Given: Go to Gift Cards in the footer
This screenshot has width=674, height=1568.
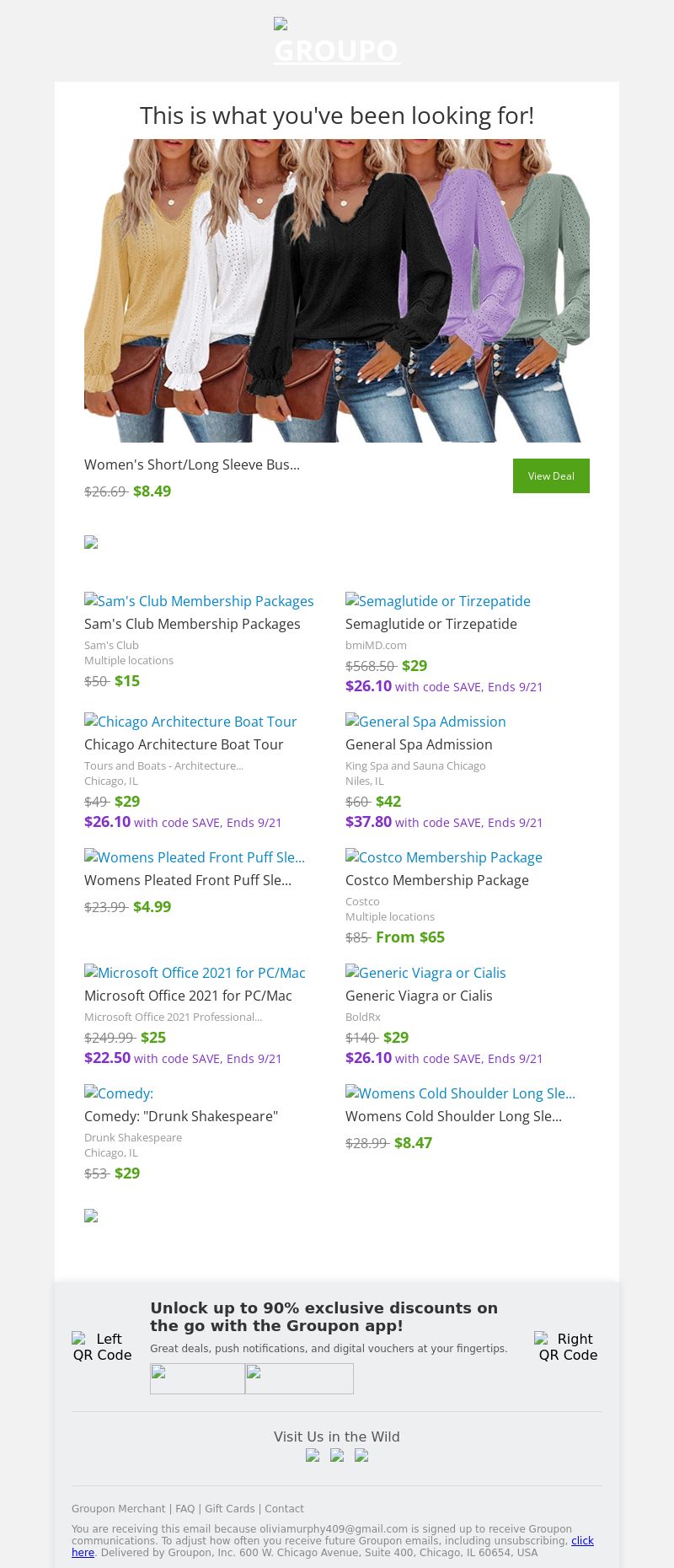Looking at the screenshot, I should (x=229, y=1509).
